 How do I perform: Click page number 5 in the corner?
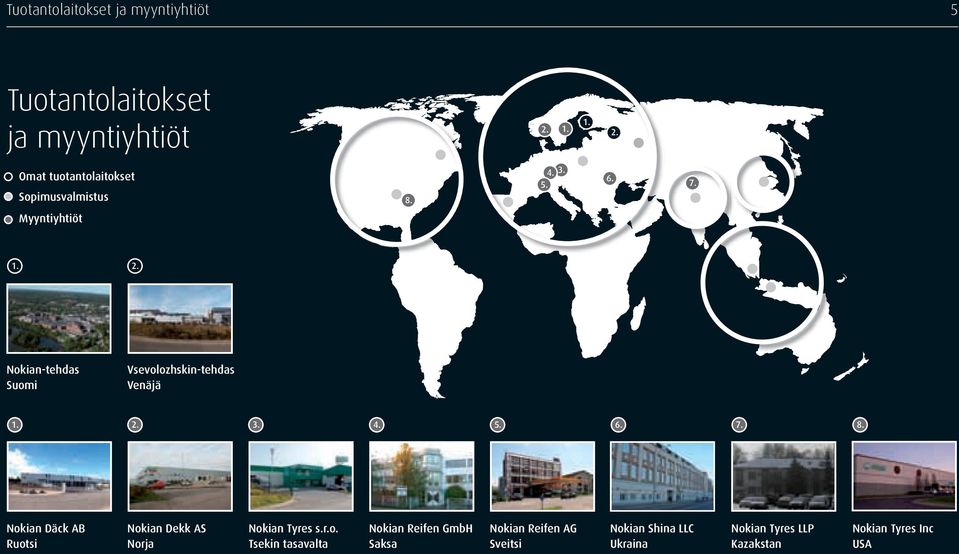point(953,10)
